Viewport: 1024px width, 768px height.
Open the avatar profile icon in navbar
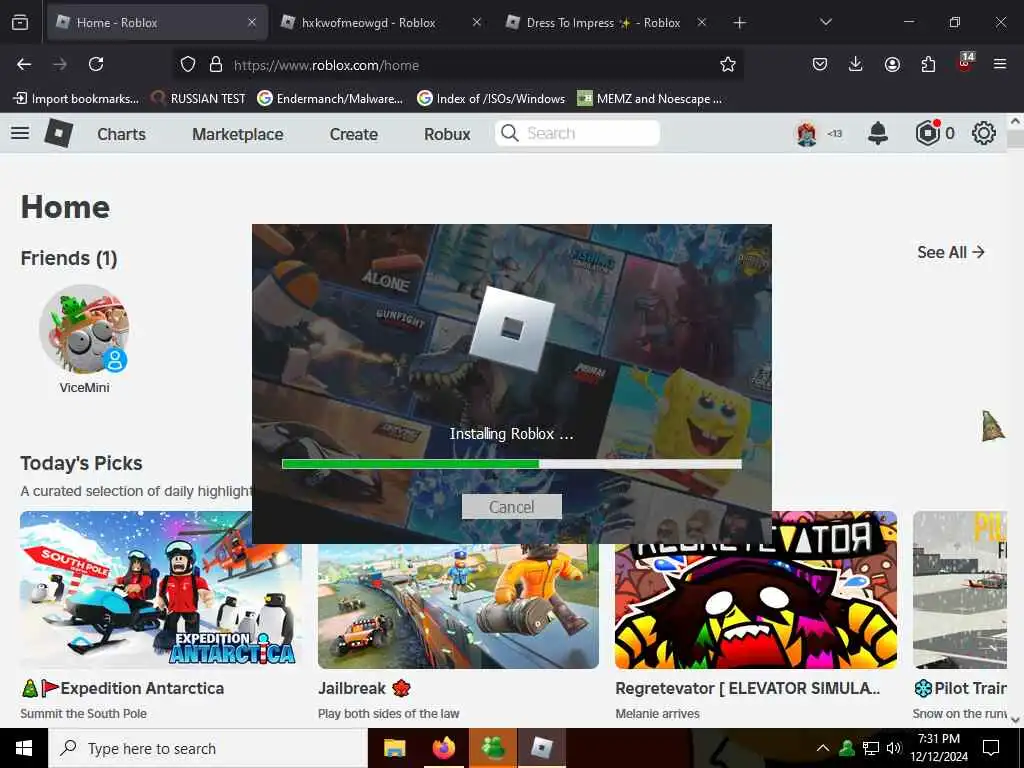click(807, 134)
